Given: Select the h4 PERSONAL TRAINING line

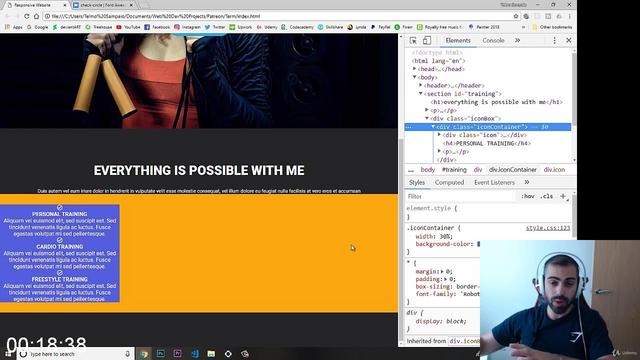Looking at the screenshot, I should pos(487,143).
